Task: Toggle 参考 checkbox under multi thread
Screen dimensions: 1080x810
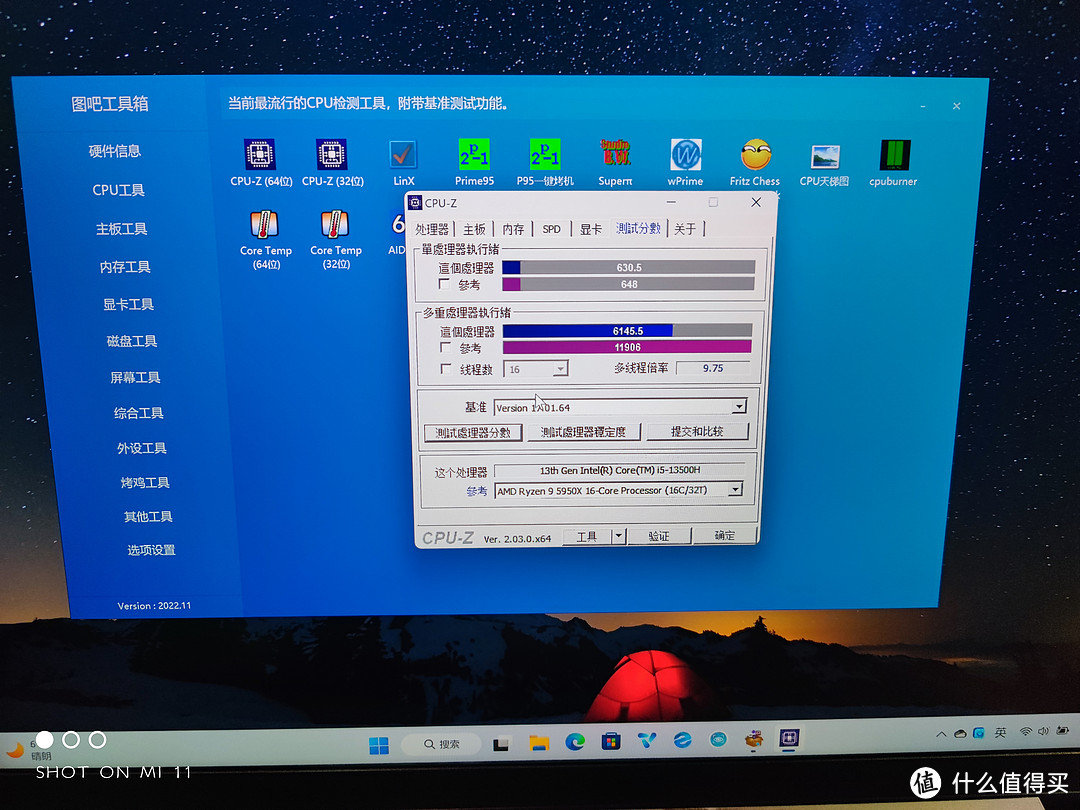Action: tap(446, 347)
